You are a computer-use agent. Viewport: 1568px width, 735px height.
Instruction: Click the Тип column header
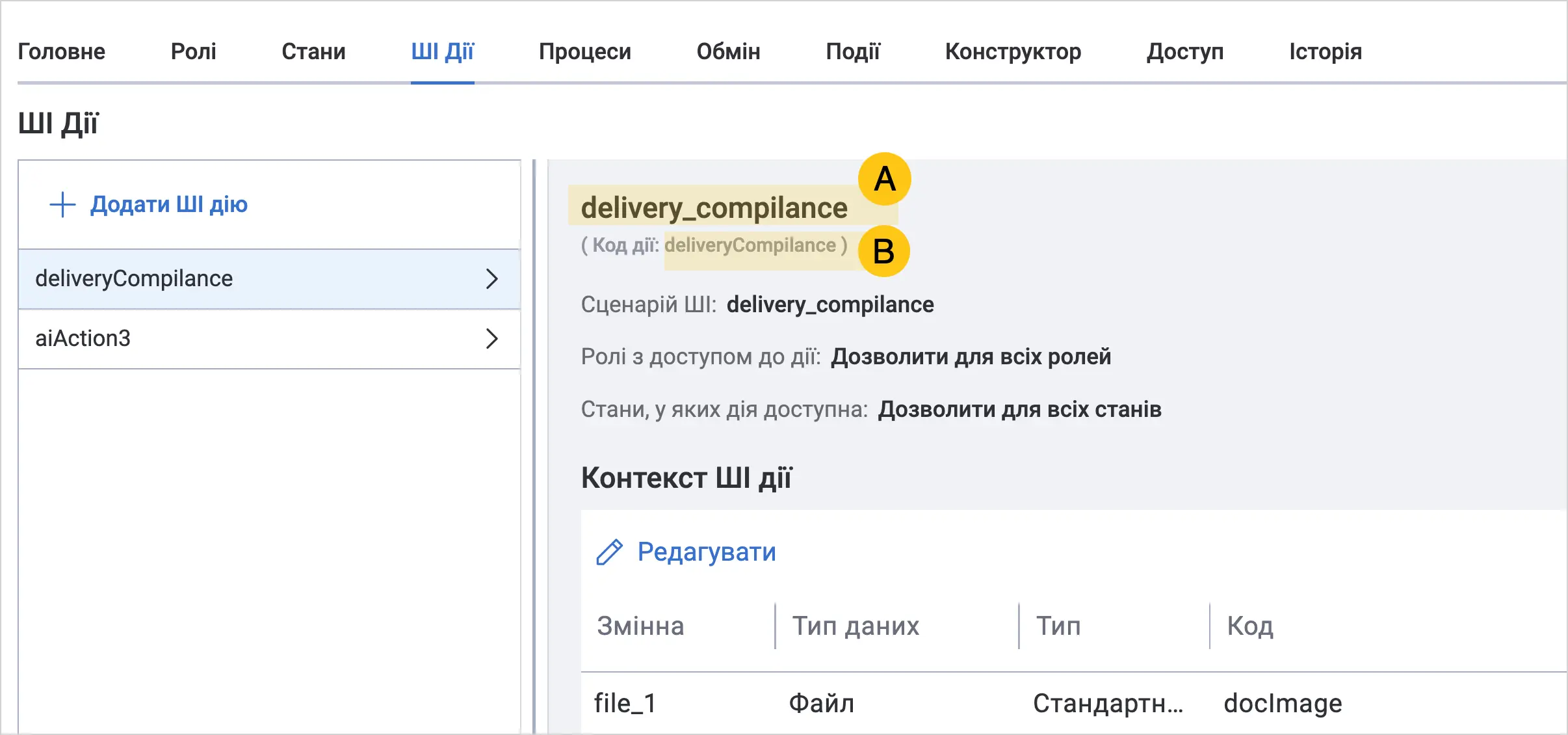pyautogui.click(x=1058, y=626)
